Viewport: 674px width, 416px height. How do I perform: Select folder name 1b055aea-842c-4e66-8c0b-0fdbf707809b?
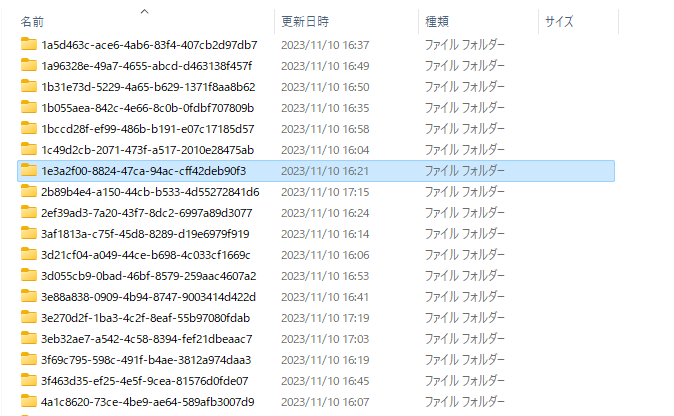[147, 108]
